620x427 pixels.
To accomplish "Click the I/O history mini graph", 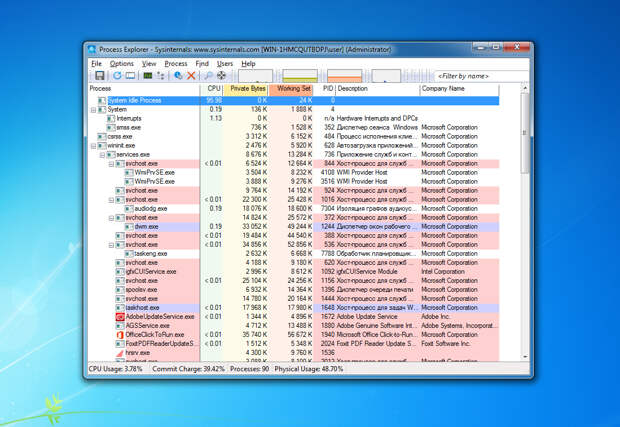I will coord(386,76).
